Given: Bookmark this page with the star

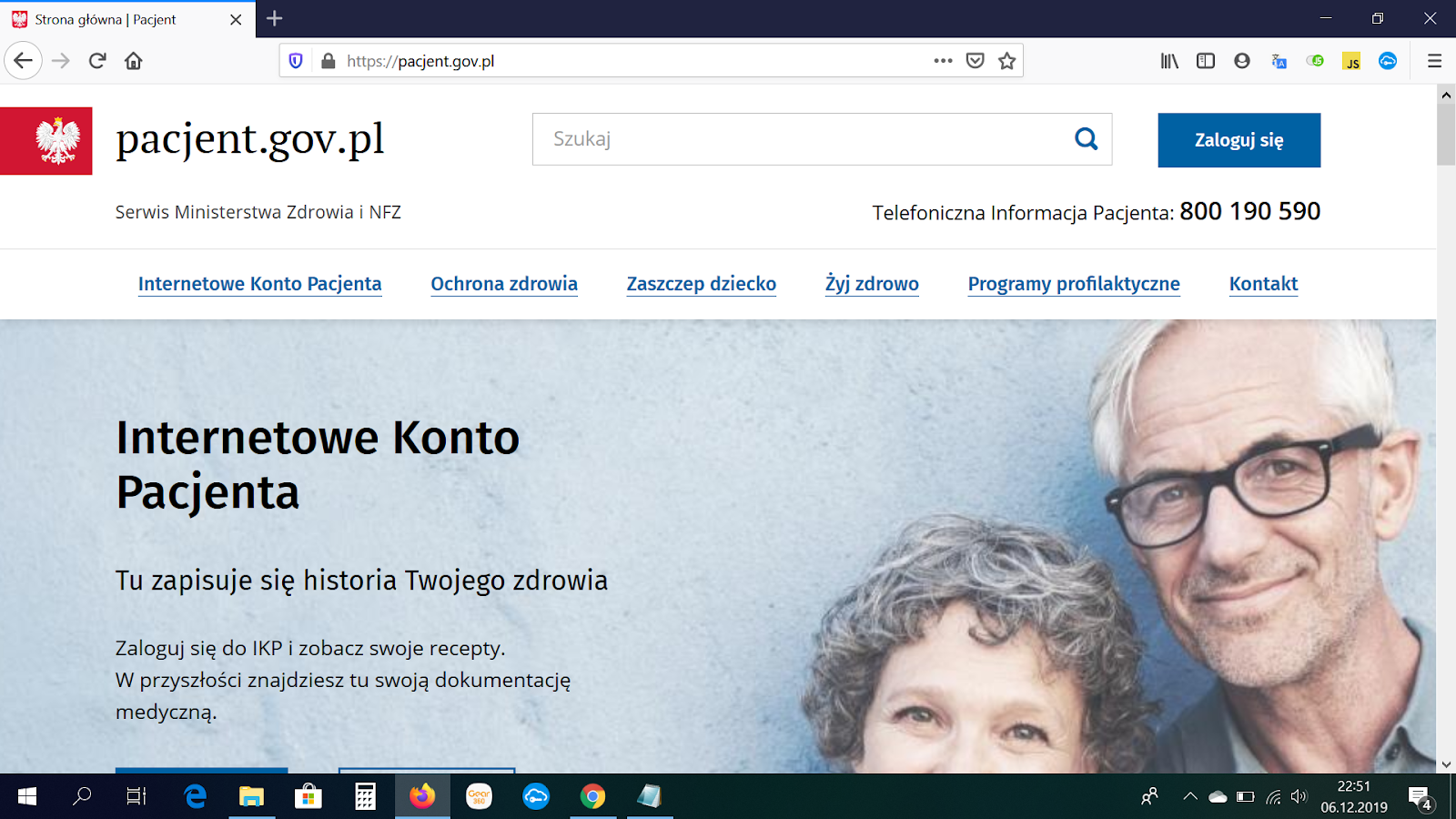Looking at the screenshot, I should (x=1006, y=60).
